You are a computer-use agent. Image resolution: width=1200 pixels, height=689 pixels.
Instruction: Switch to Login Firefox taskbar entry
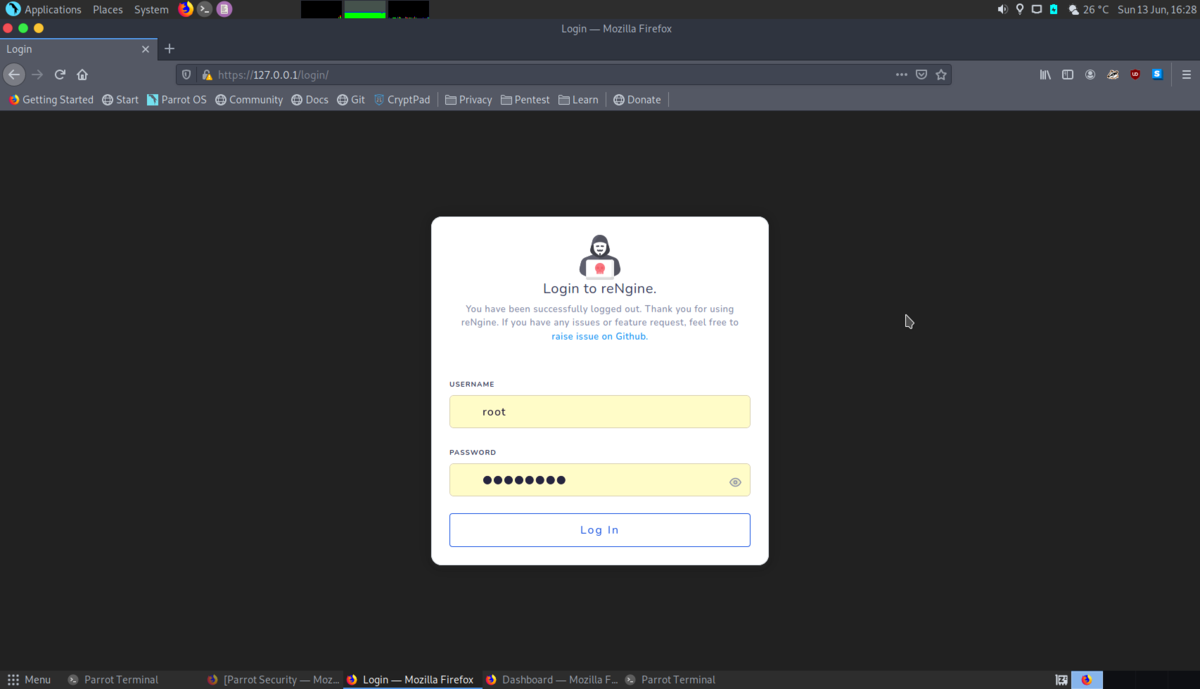[411, 680]
